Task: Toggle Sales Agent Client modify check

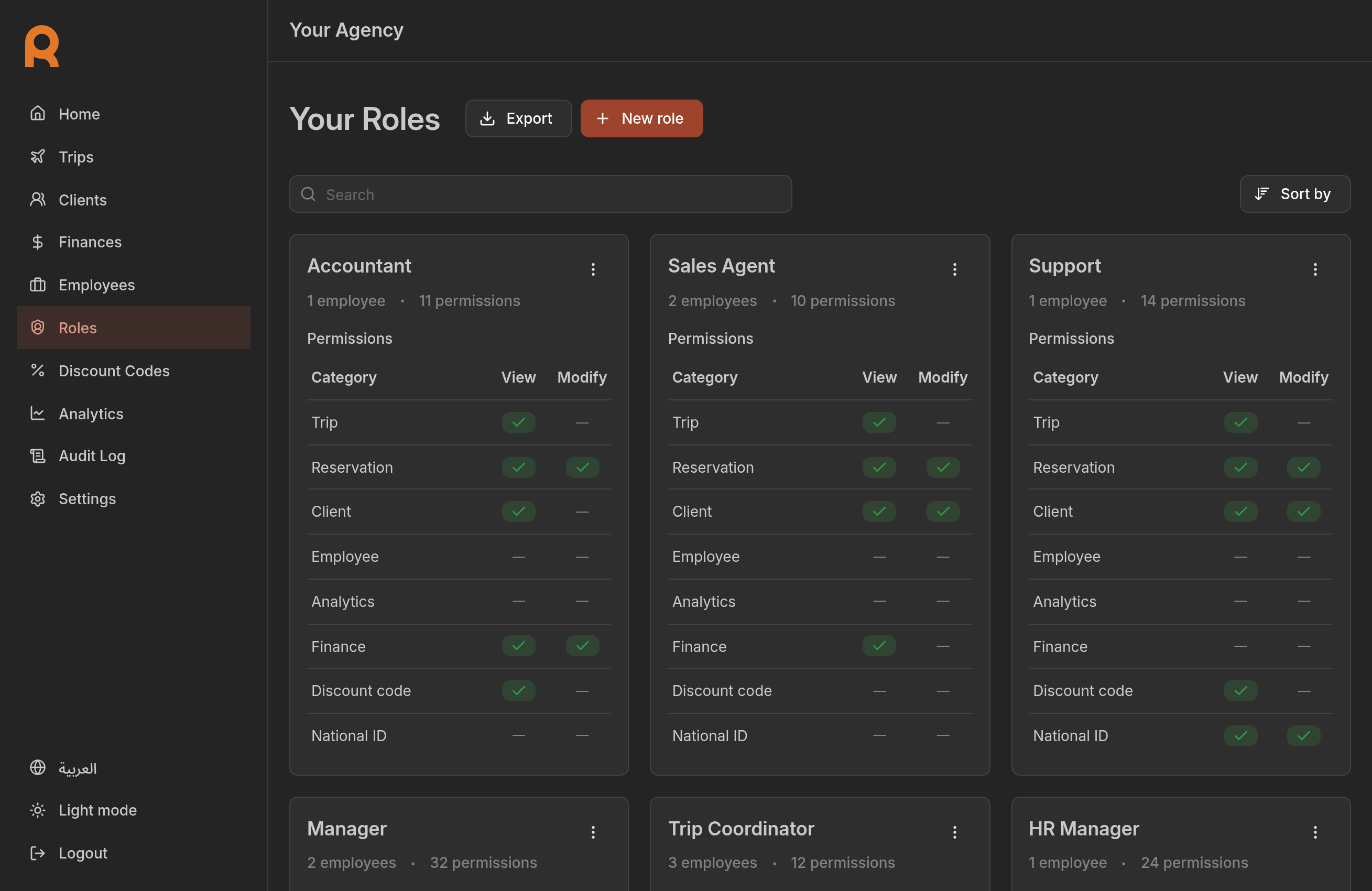Action: pyautogui.click(x=942, y=511)
